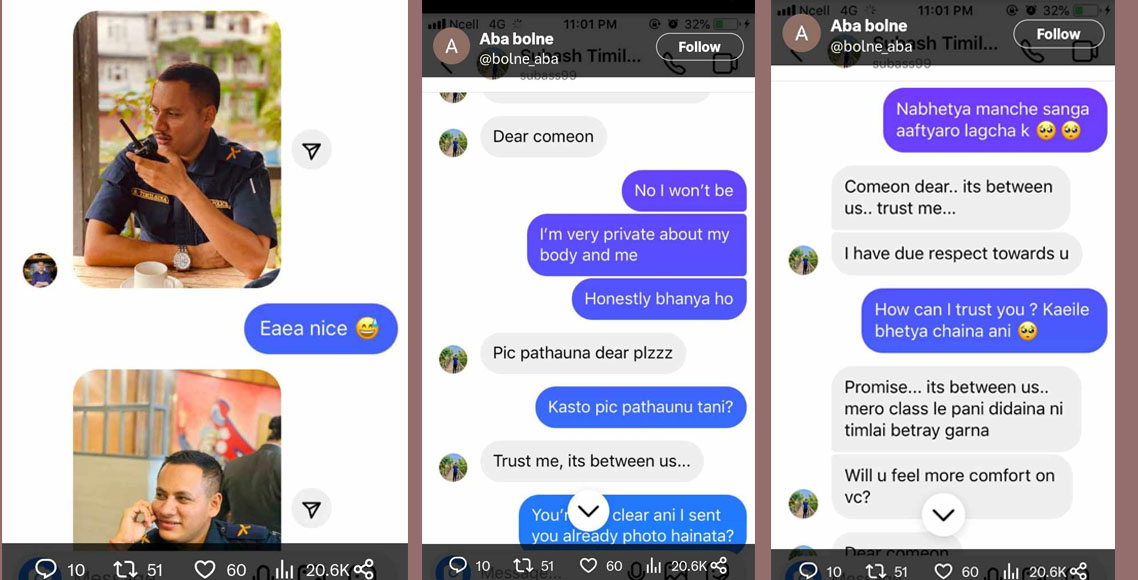This screenshot has width=1138, height=580.
Task: Open replies on the left panel's action bar
Action: [x=46, y=568]
